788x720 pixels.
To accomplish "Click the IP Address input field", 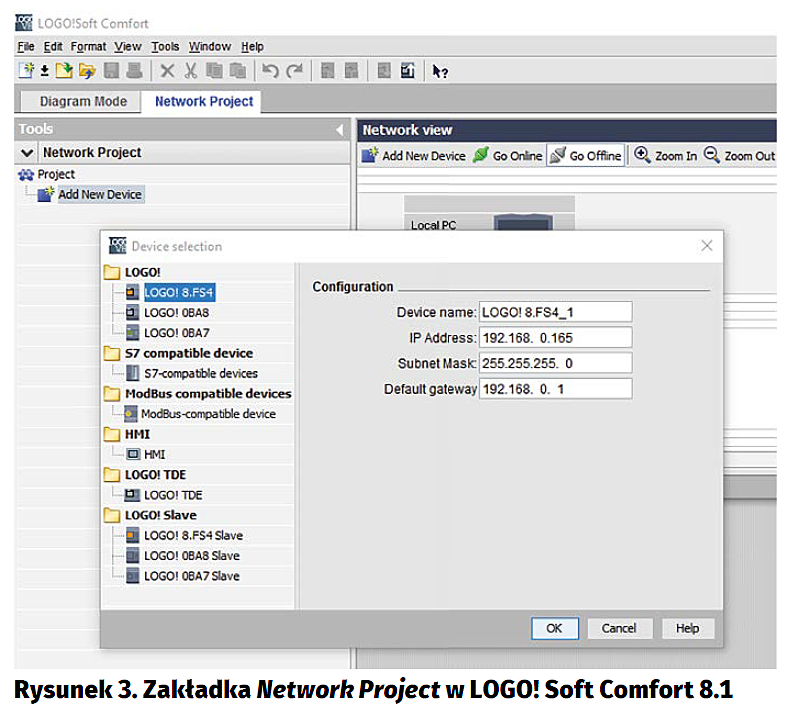I will pyautogui.click(x=555, y=337).
